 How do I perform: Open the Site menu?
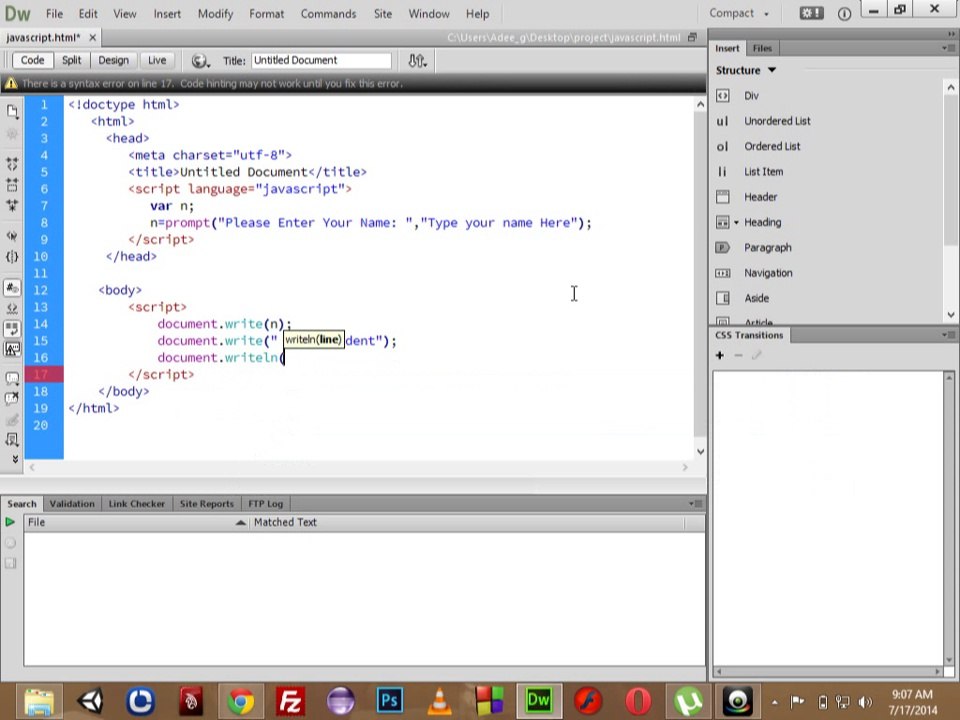383,13
